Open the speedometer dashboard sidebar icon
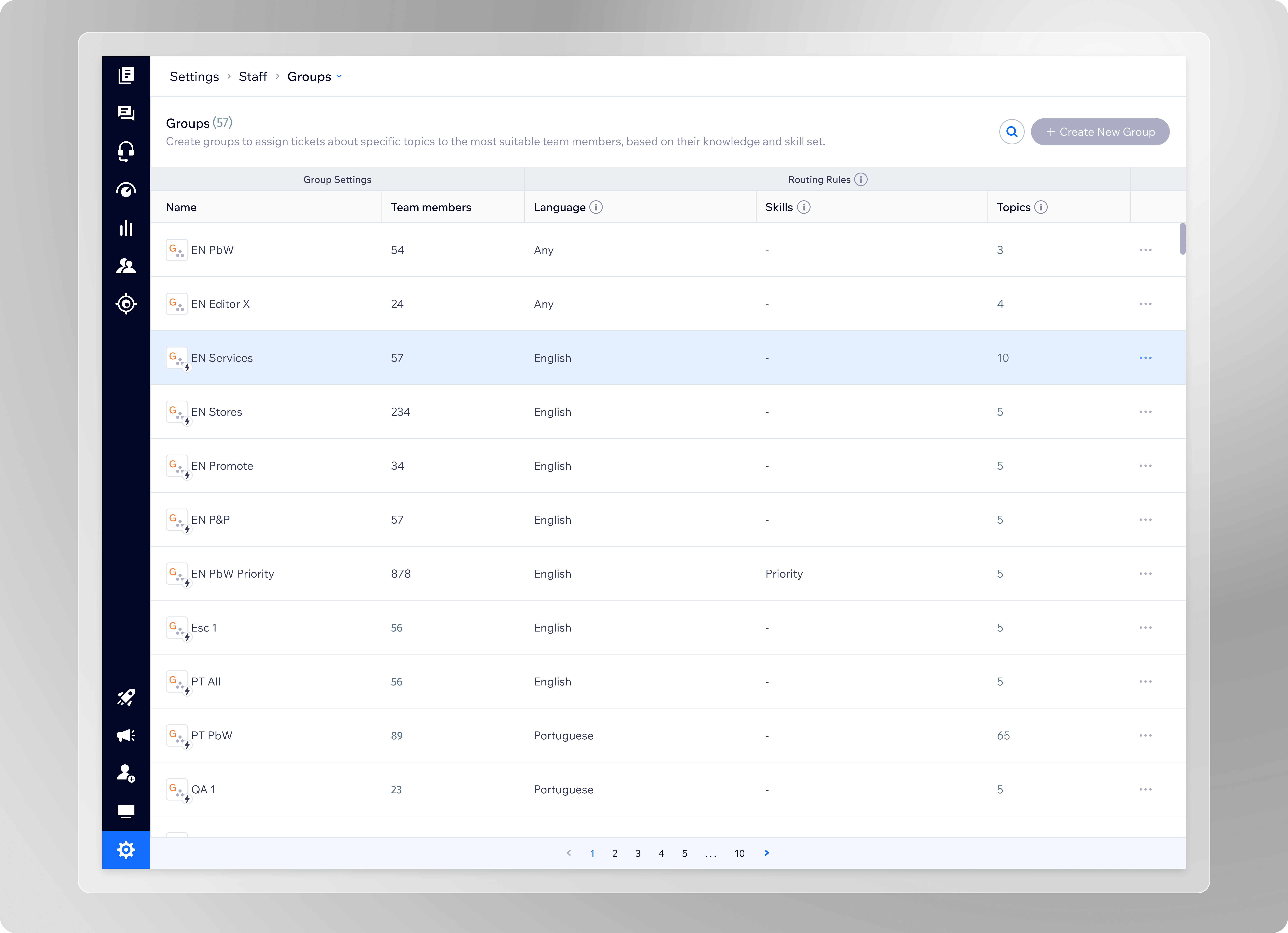This screenshot has height=933, width=1288. [x=126, y=190]
